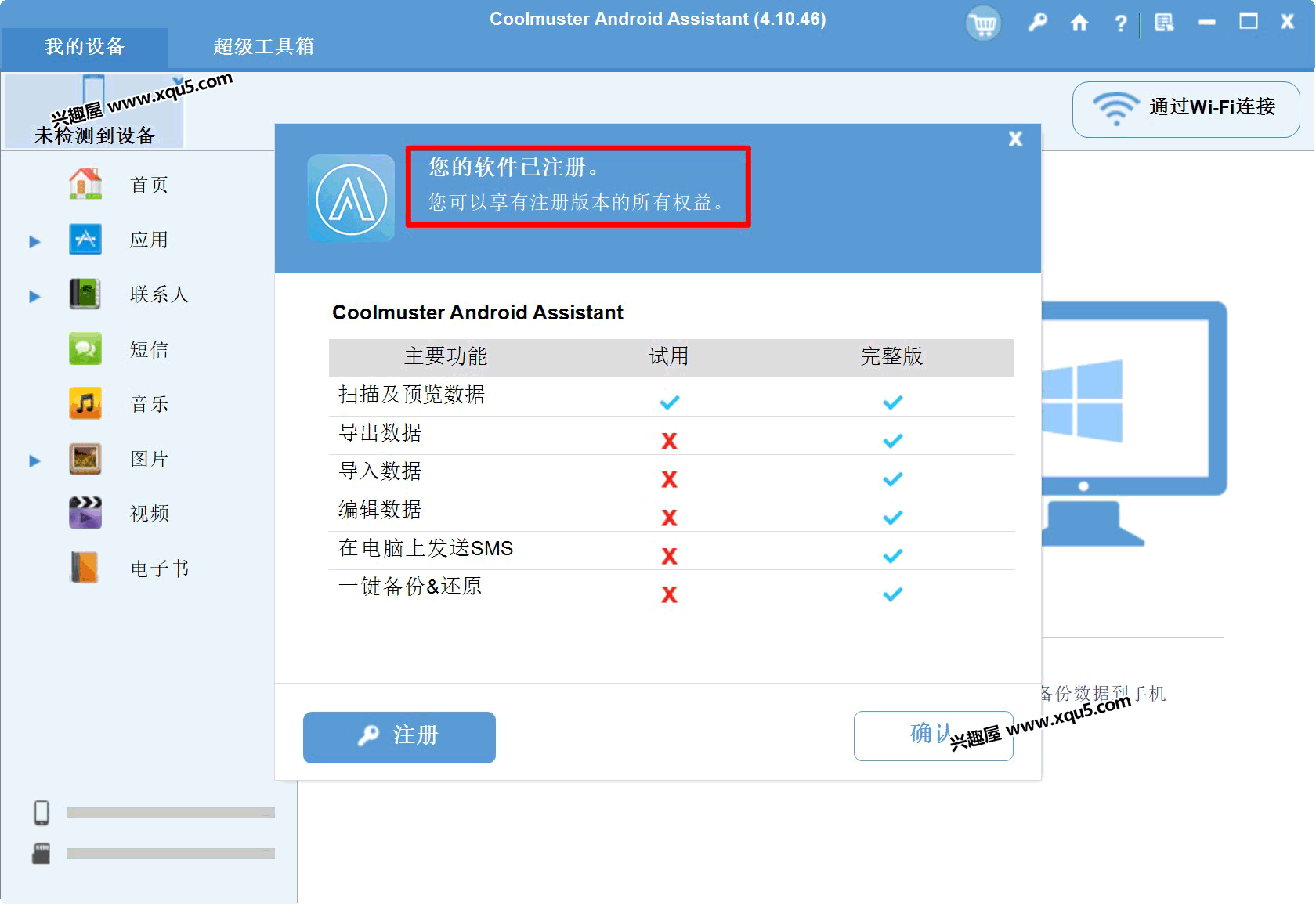Viewport: 1316px width, 906px height.
Task: Select the 视频 clapperboard icon
Action: pyautogui.click(x=85, y=513)
